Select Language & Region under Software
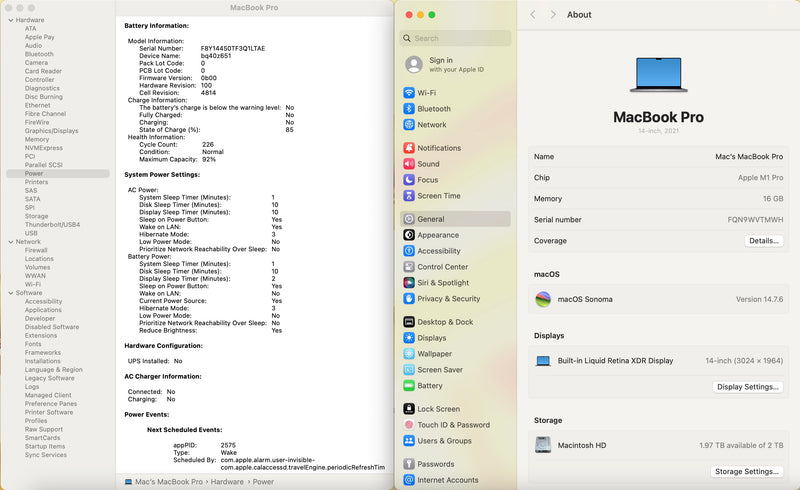 [x=54, y=370]
